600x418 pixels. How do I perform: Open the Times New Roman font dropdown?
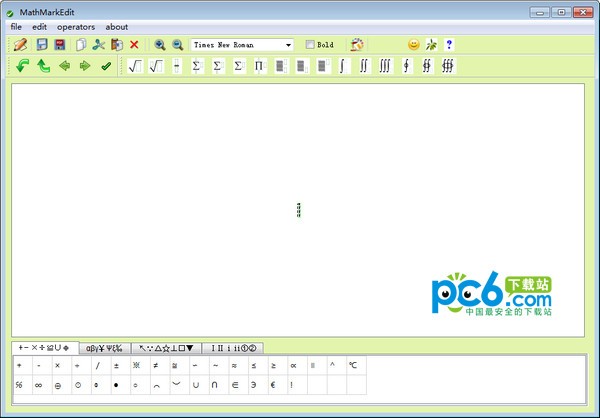[288, 45]
